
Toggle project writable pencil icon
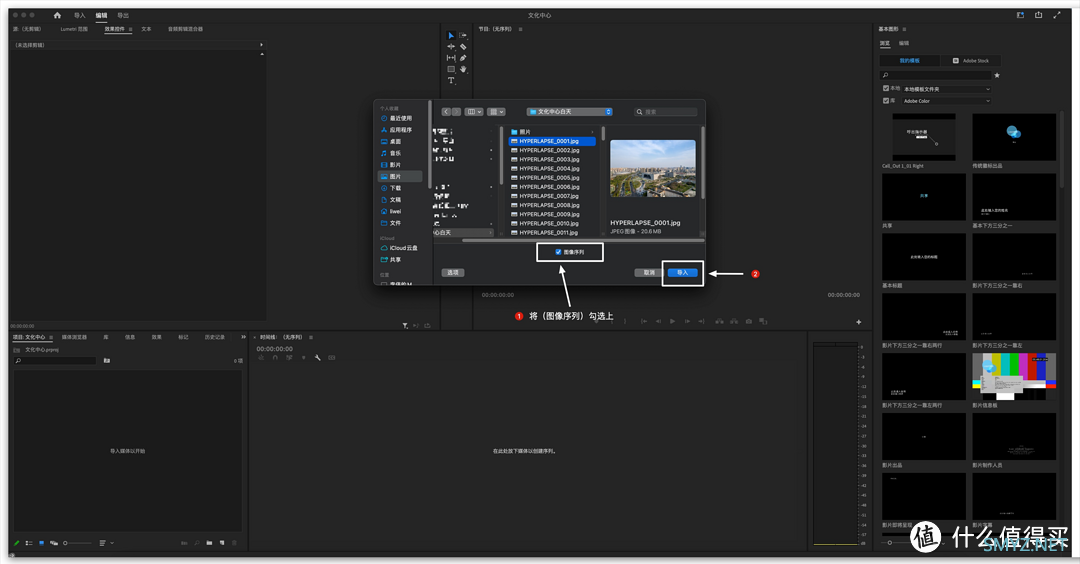(17, 543)
